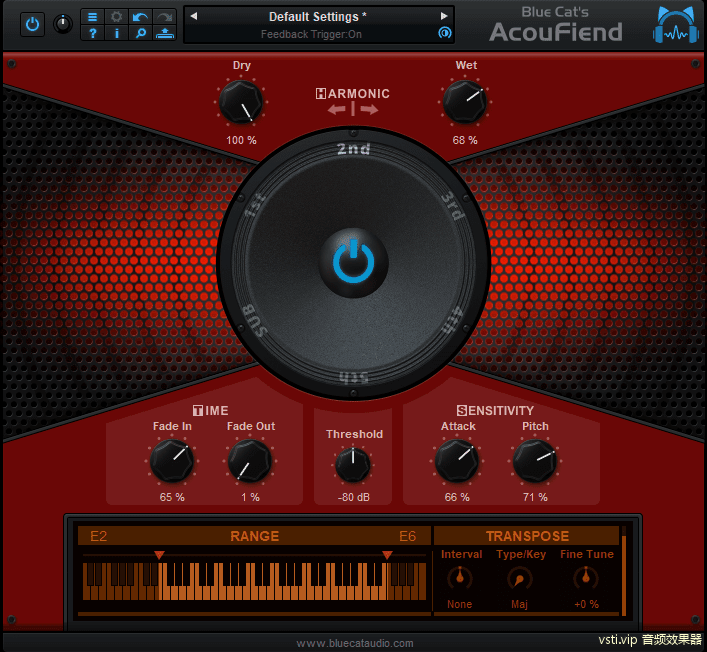Click the Transpose Type/Key knob
The height and width of the screenshot is (652, 707).
tap(519, 578)
